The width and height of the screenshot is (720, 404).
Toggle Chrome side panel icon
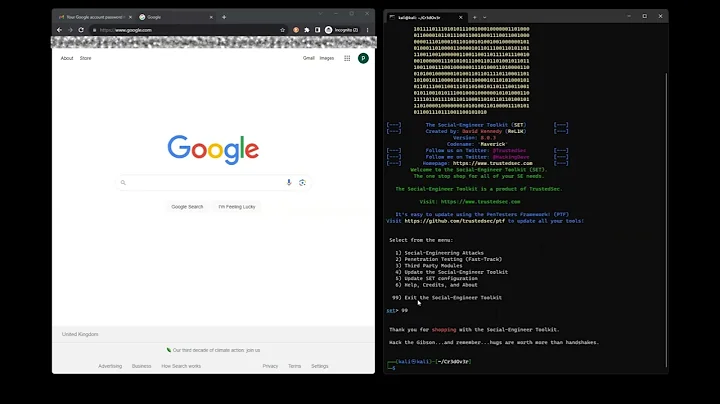(x=317, y=30)
